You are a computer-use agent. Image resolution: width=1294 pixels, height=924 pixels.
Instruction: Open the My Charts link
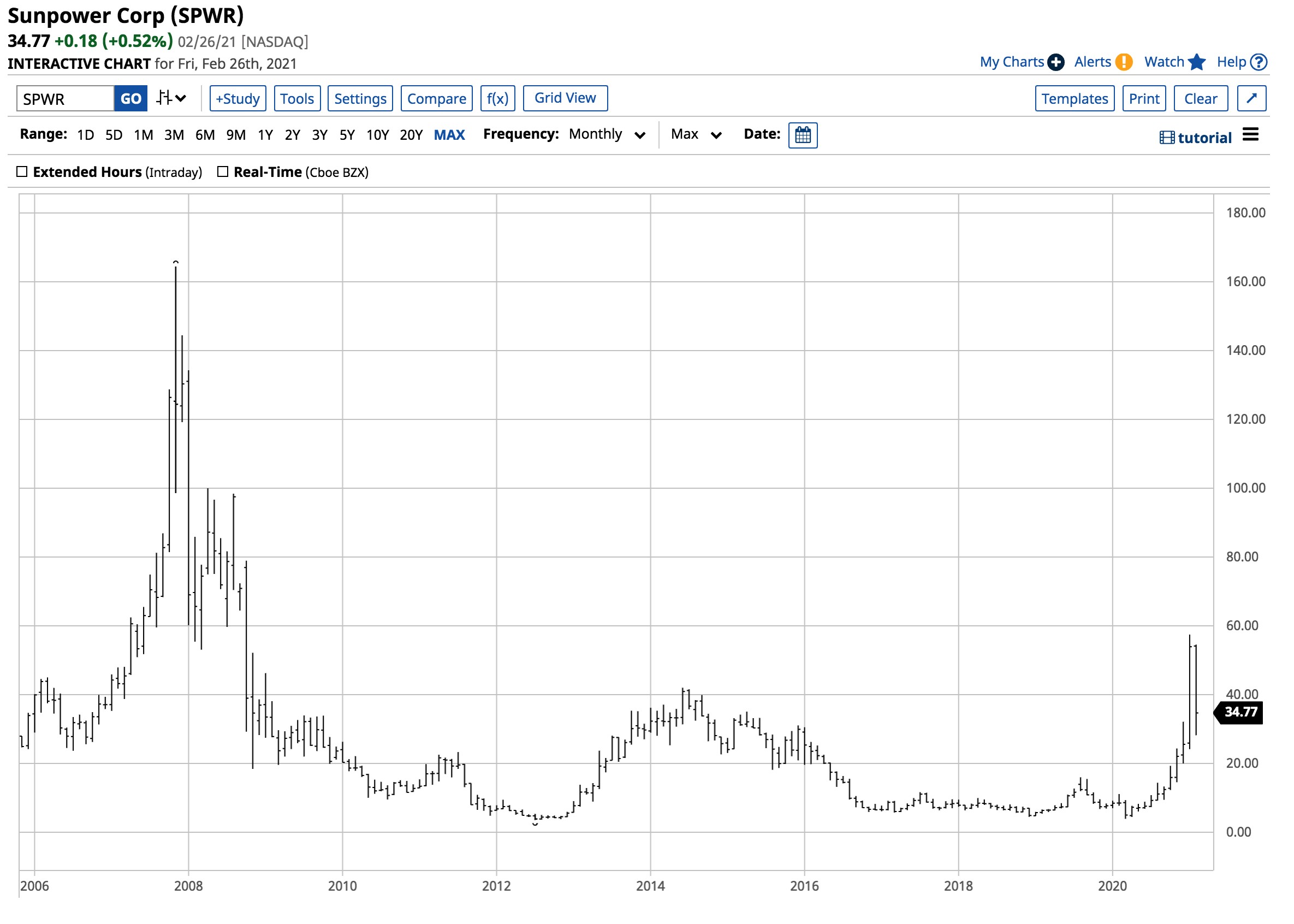click(x=1011, y=62)
